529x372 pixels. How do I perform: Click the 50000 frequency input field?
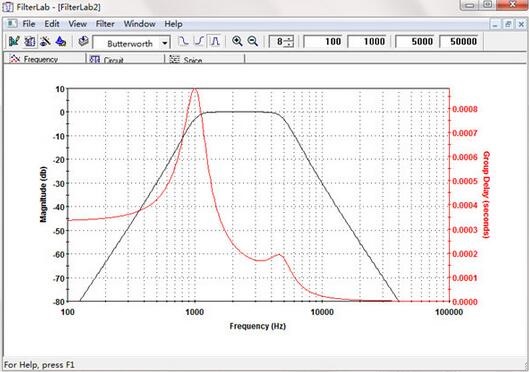[x=459, y=41]
